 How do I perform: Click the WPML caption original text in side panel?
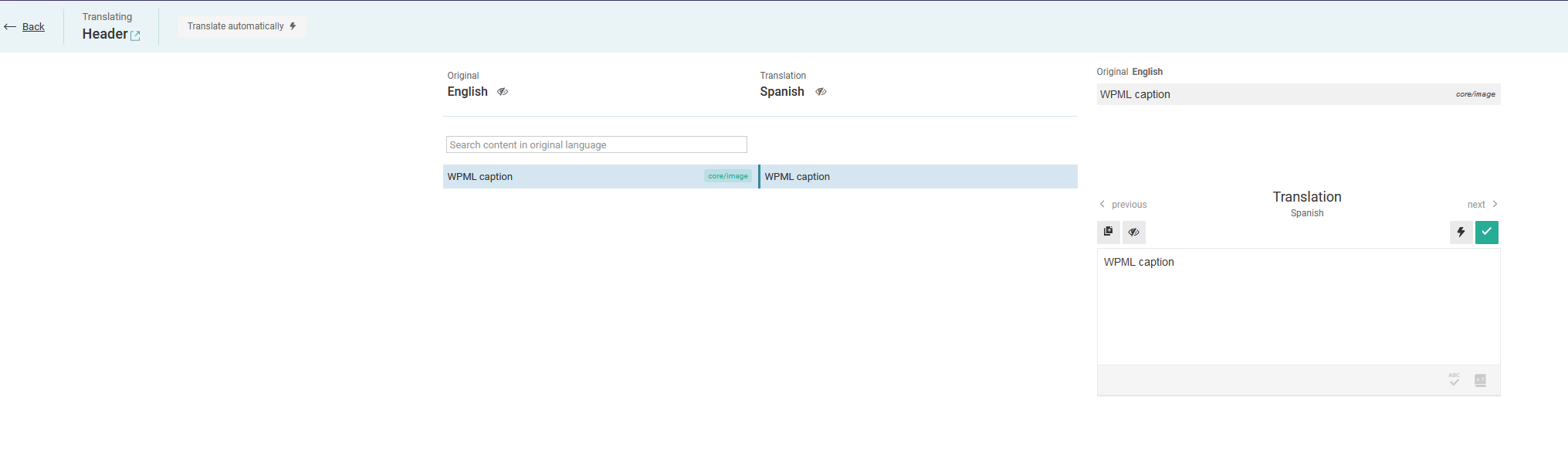[x=1135, y=94]
